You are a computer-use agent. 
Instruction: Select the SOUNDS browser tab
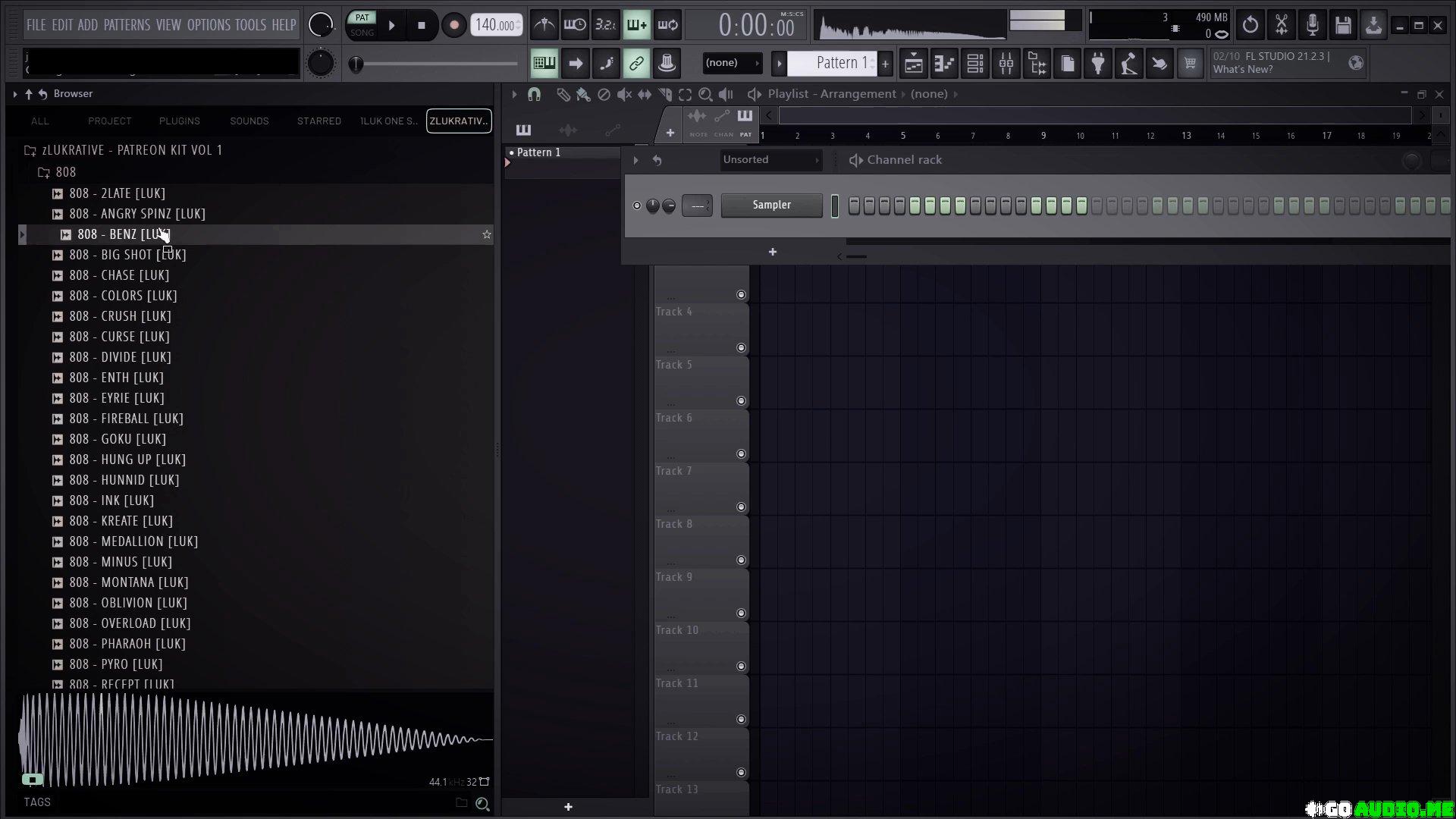[249, 121]
